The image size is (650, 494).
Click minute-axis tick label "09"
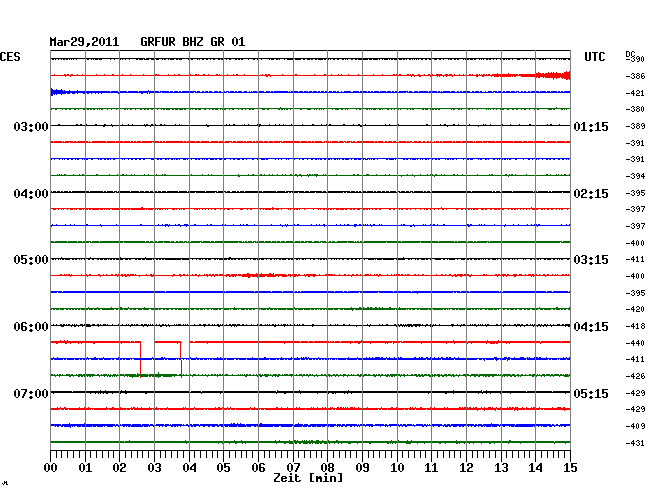362,468
